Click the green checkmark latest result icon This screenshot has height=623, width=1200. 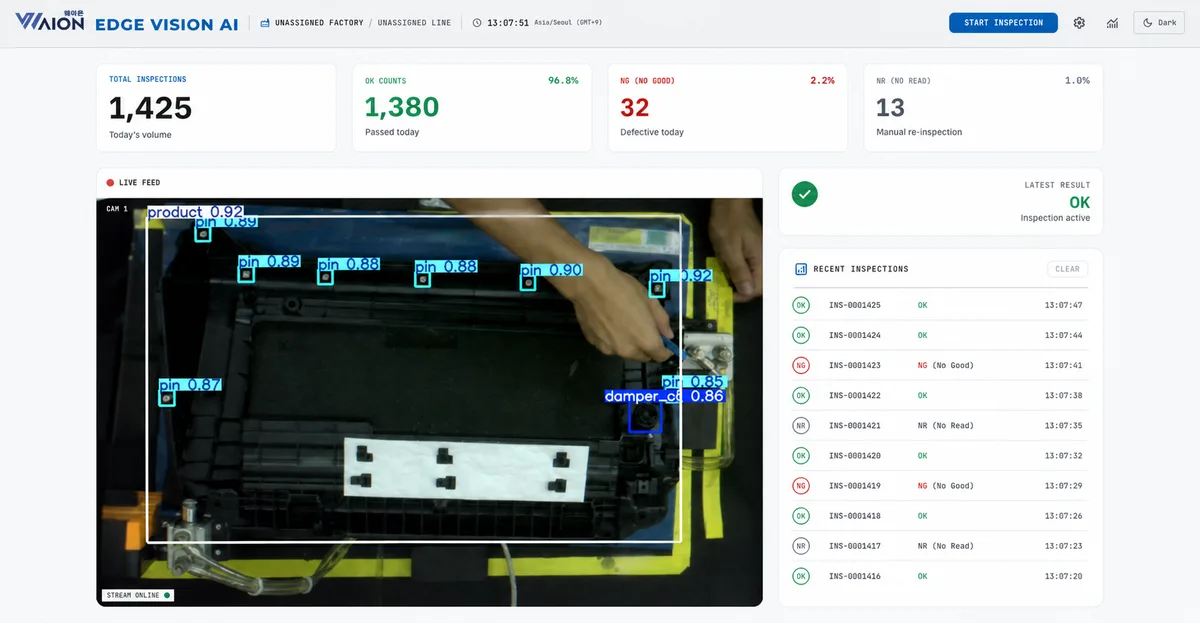tap(805, 194)
